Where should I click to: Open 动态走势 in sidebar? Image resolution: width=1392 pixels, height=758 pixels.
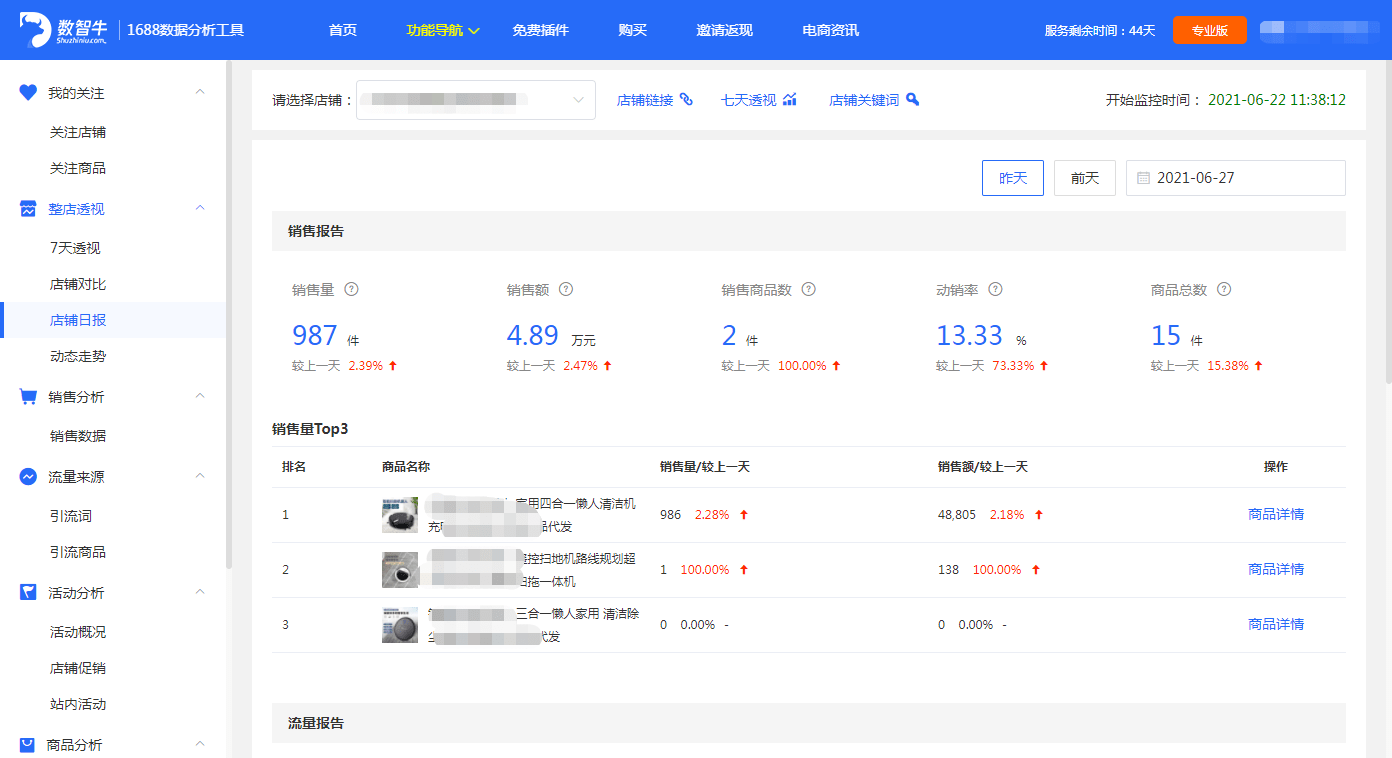pyautogui.click(x=78, y=356)
